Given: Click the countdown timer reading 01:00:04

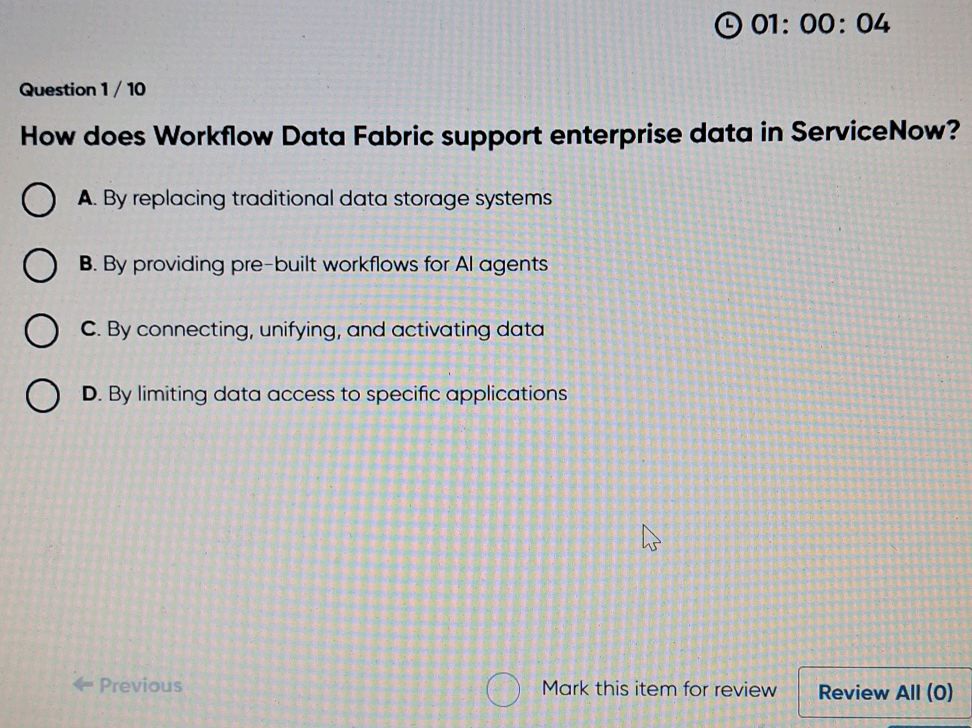Looking at the screenshot, I should coord(817,24).
